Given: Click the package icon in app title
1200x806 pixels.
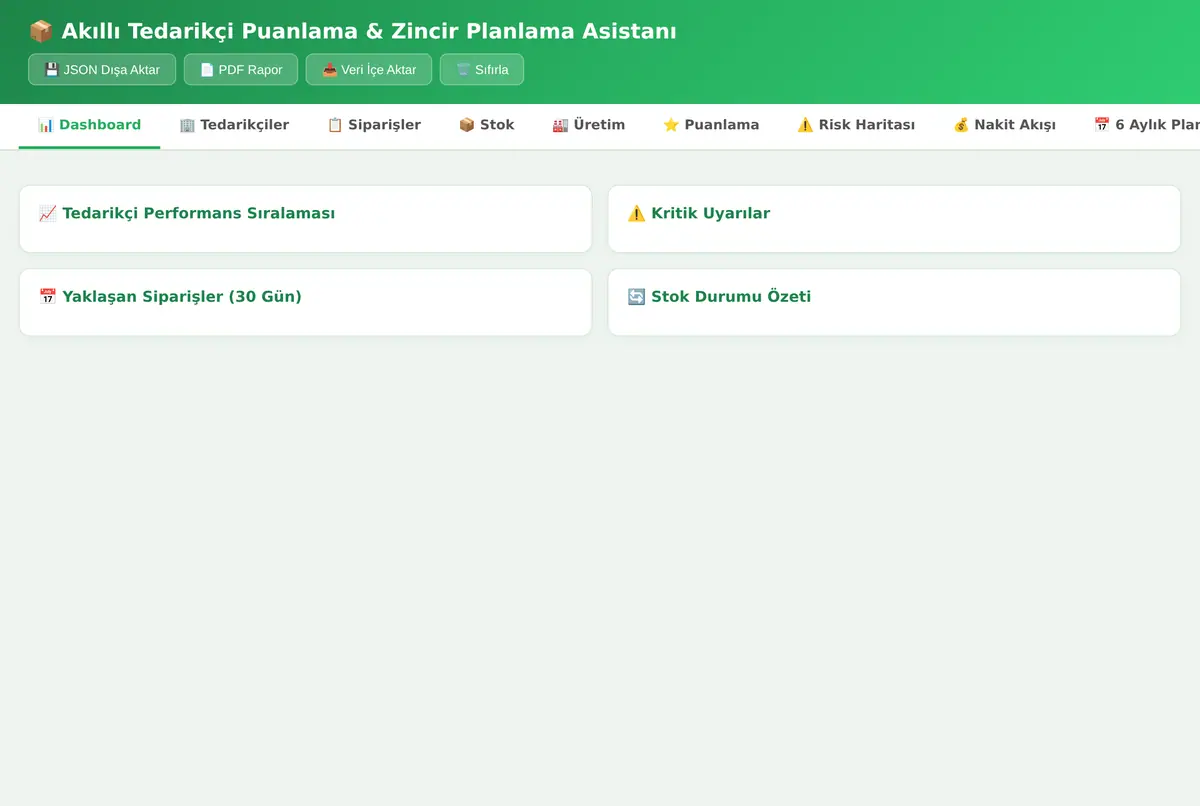Looking at the screenshot, I should [41, 32].
